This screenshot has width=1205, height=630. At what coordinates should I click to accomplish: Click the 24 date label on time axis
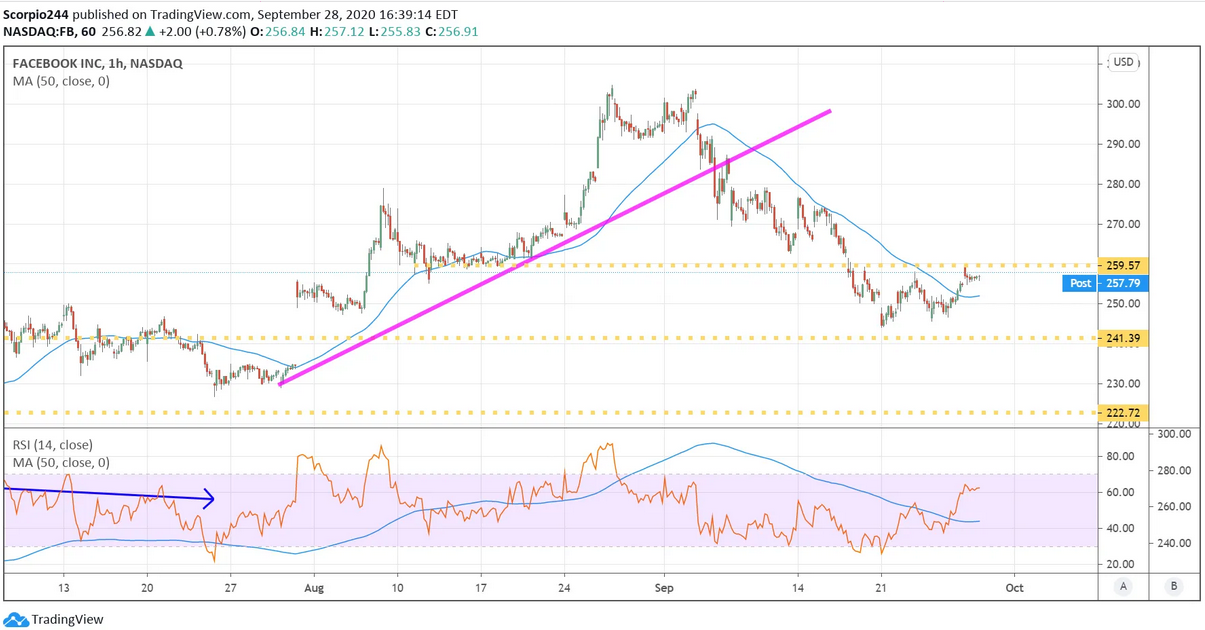coord(564,587)
